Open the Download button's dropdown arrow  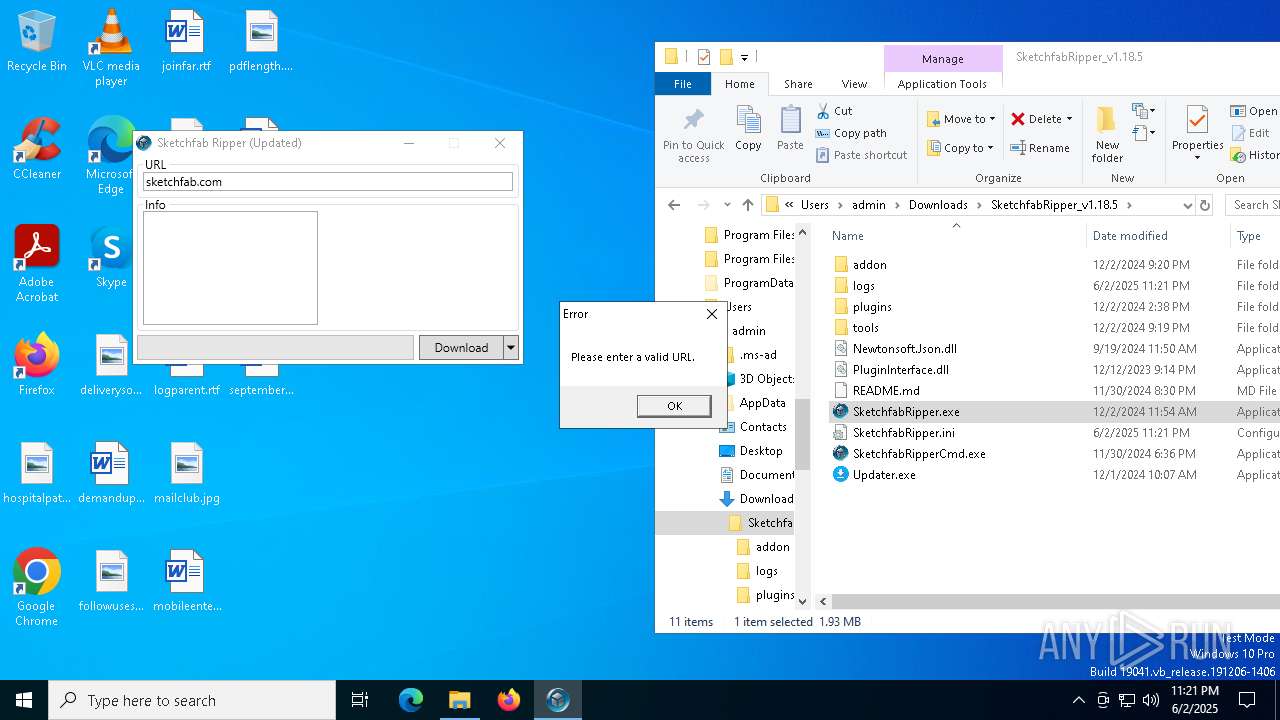coord(511,348)
